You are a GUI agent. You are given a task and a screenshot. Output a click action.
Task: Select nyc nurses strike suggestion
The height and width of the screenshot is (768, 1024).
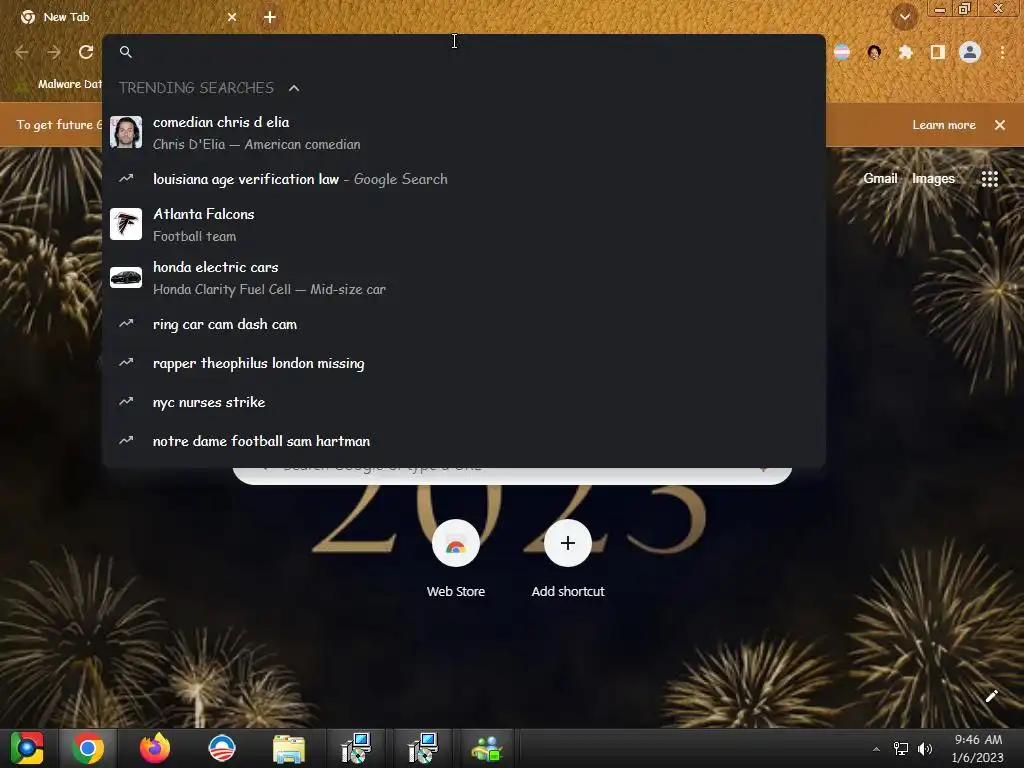pyautogui.click(x=464, y=402)
